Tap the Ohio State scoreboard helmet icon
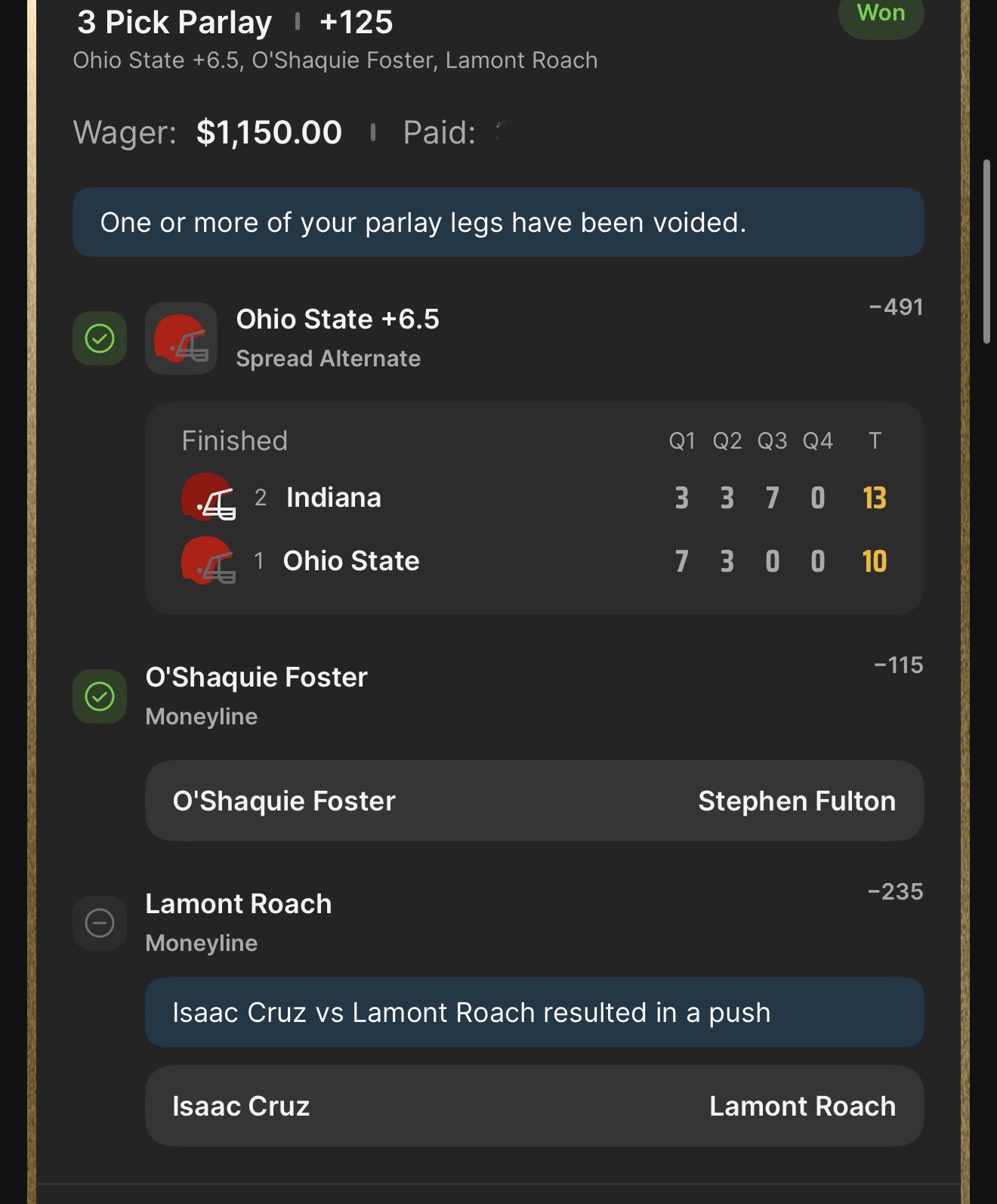Screen dimensions: 997x1204 point(207,561)
